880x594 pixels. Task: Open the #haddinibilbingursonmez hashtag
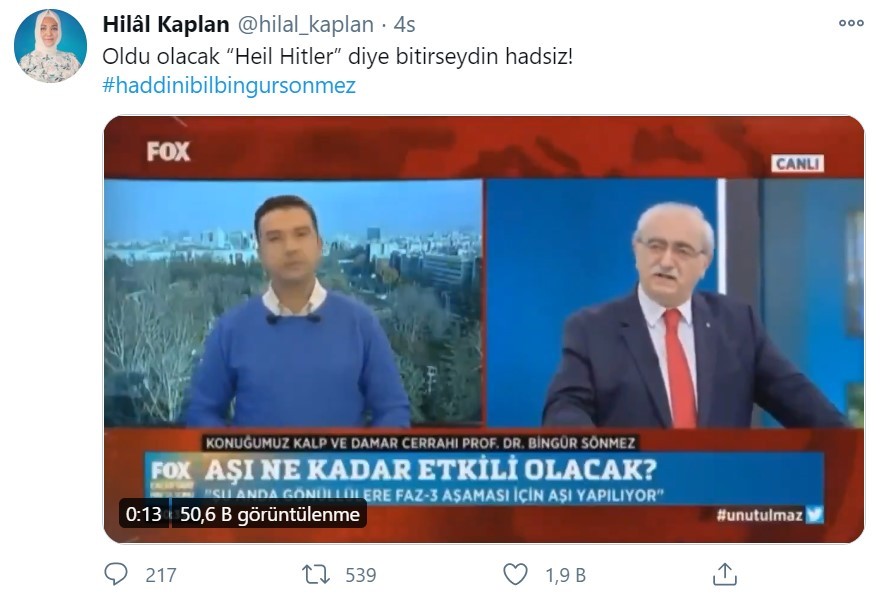pos(229,85)
